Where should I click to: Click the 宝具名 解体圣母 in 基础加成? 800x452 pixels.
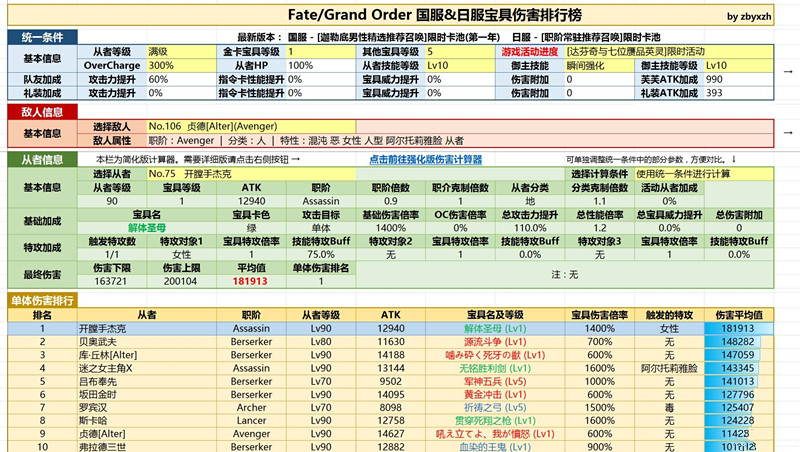147,228
